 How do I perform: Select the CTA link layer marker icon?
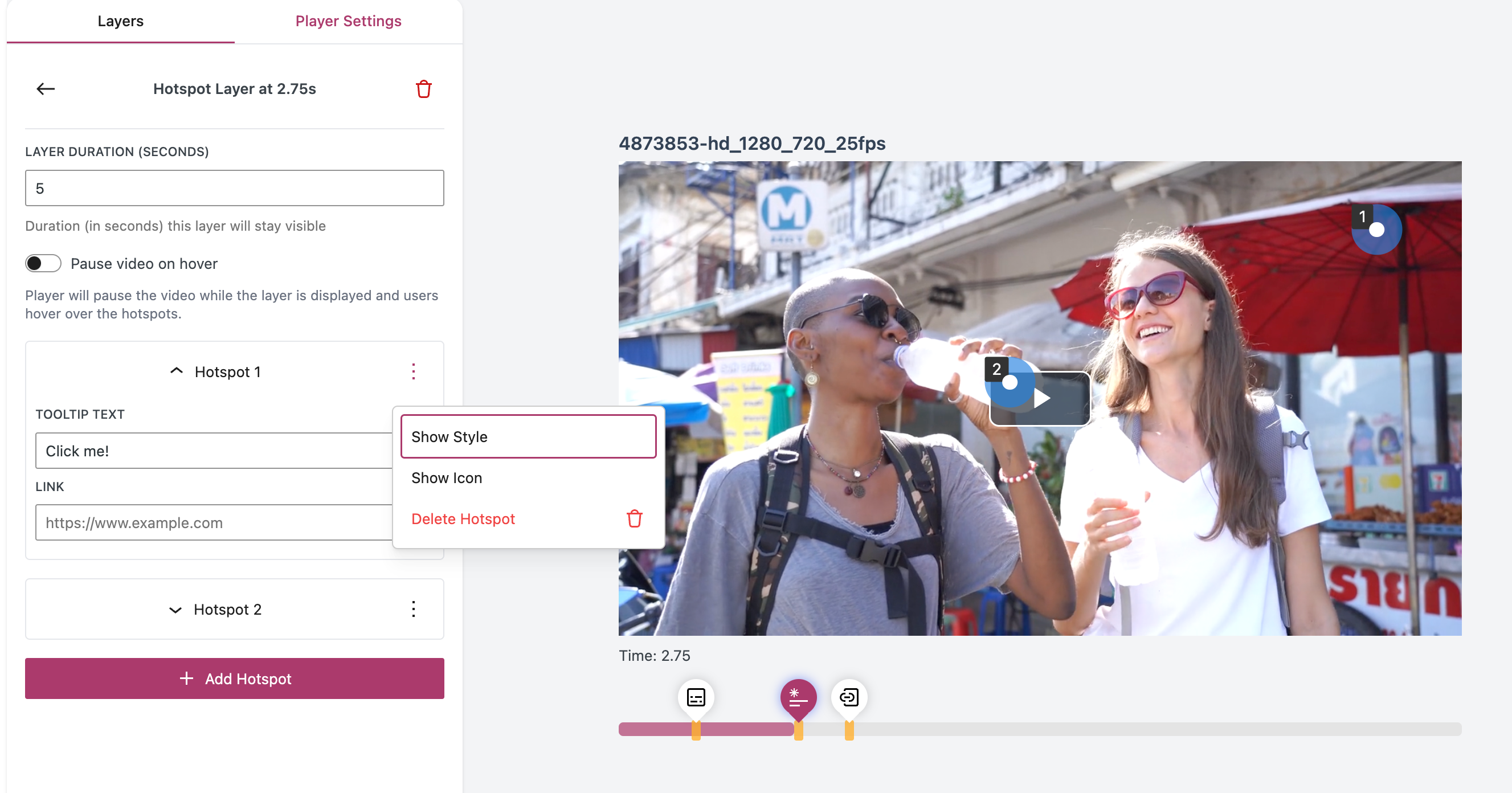coord(849,697)
